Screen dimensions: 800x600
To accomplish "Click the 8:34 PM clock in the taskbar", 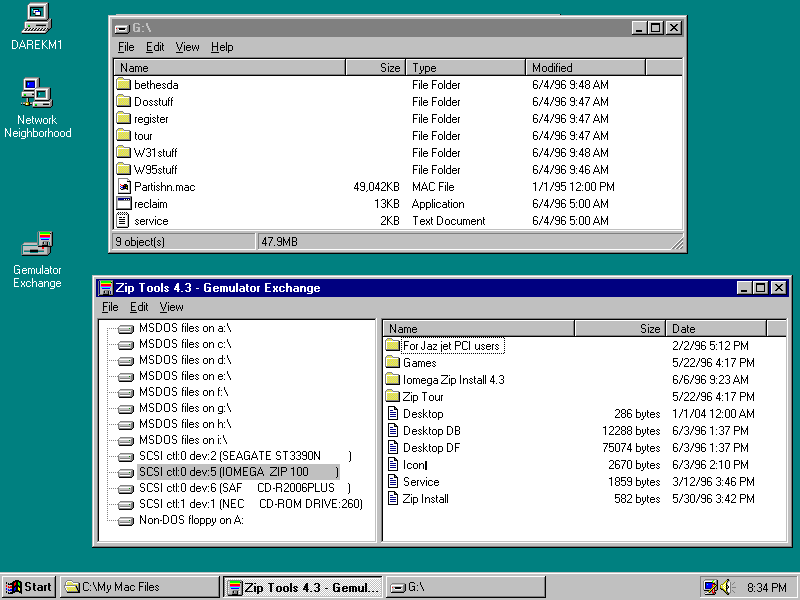I will pyautogui.click(x=767, y=587).
